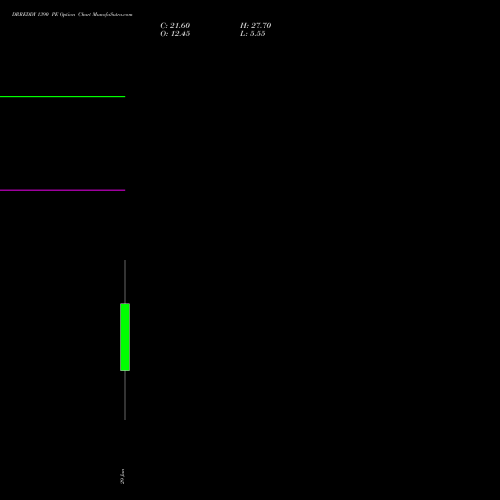Select the green candlestick body

tap(125, 337)
